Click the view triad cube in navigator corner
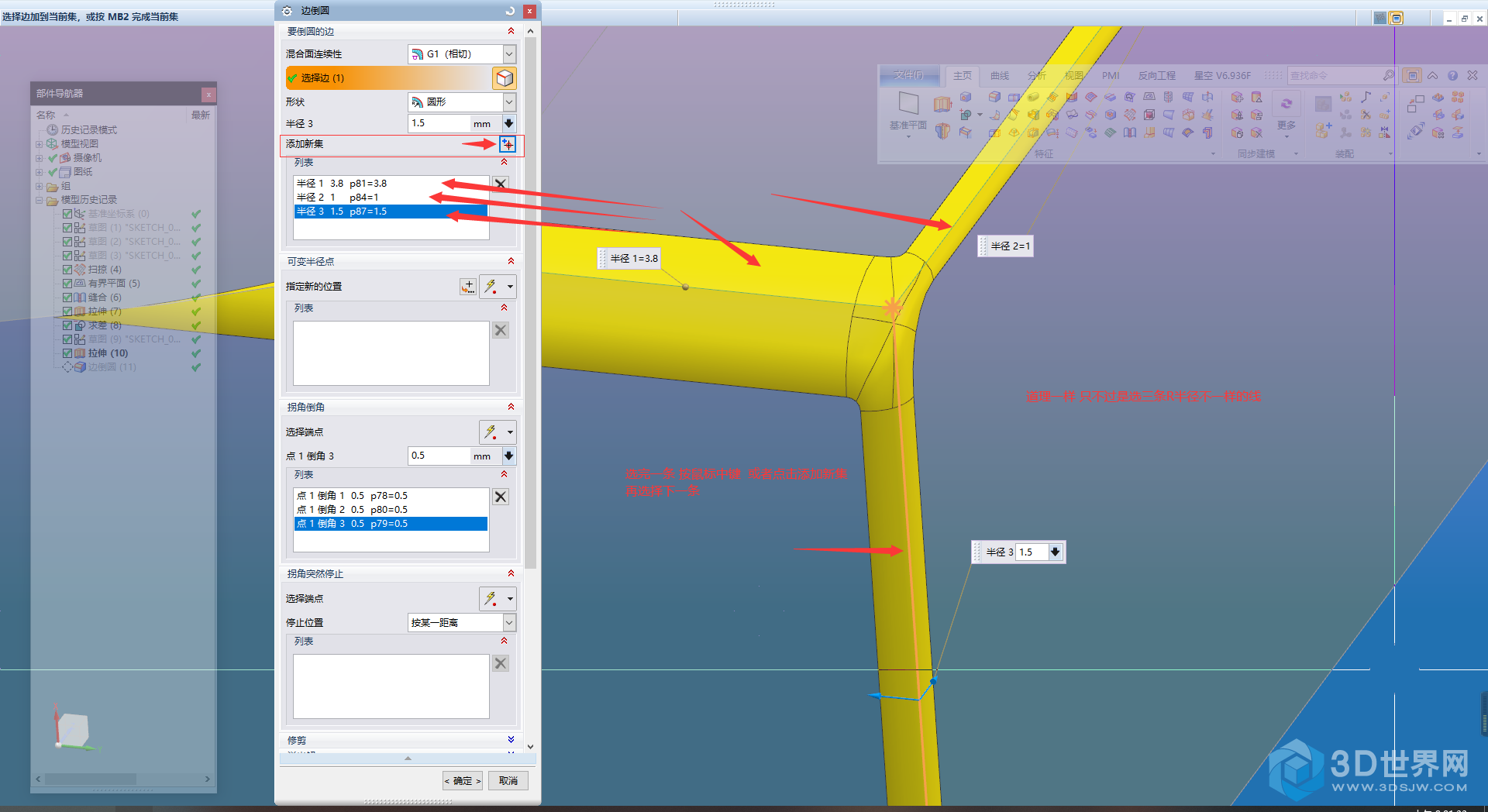Screen dimensions: 1488x812 (74, 730)
